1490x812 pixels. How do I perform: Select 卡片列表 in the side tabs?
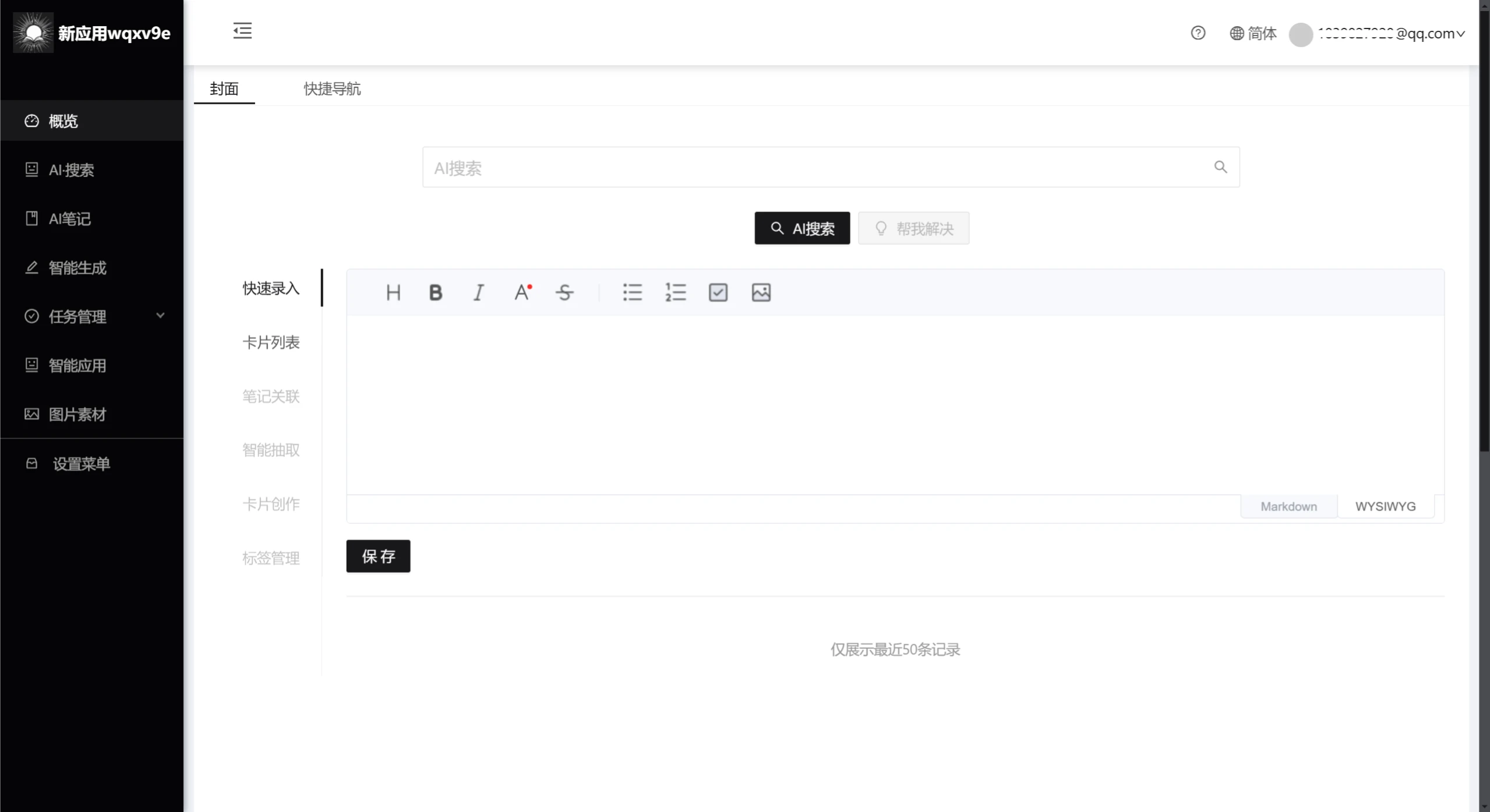pos(271,343)
